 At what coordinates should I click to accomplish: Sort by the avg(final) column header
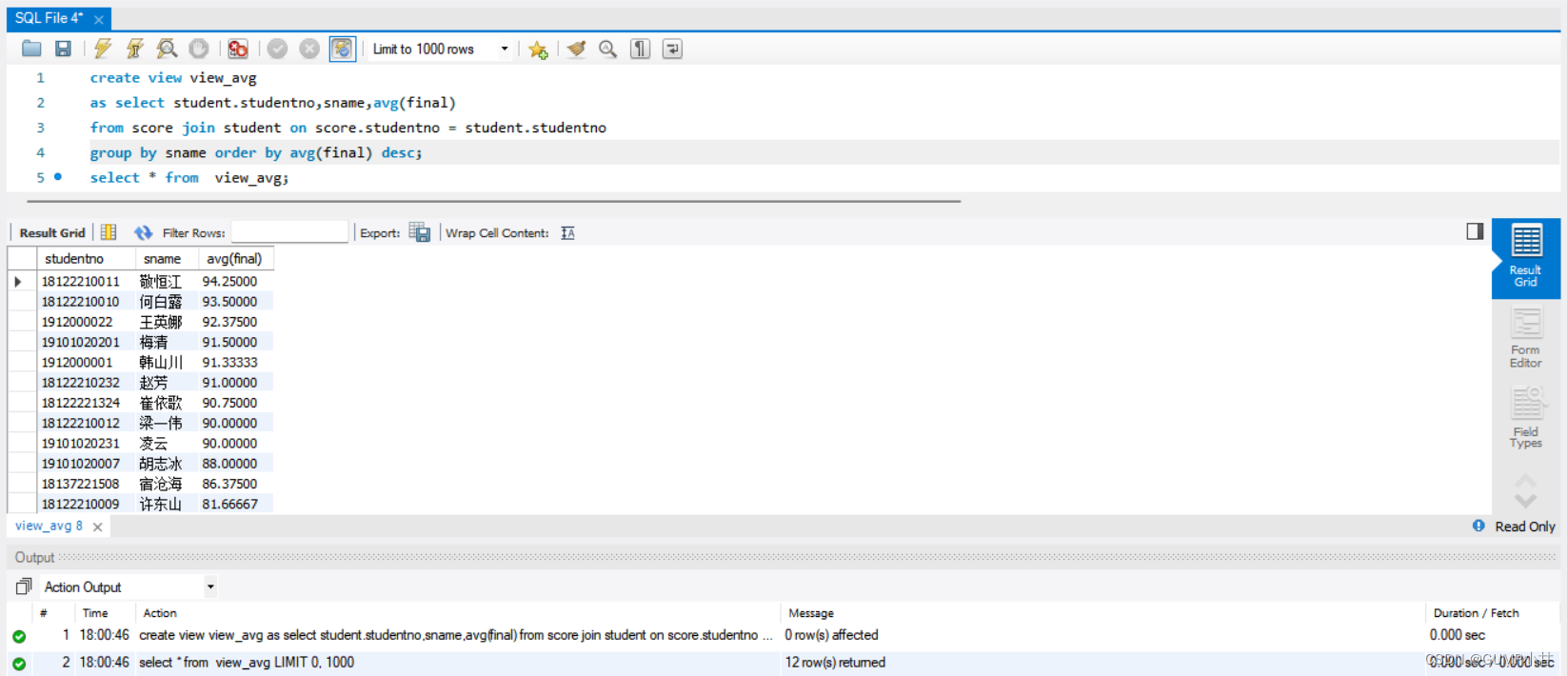(x=234, y=259)
